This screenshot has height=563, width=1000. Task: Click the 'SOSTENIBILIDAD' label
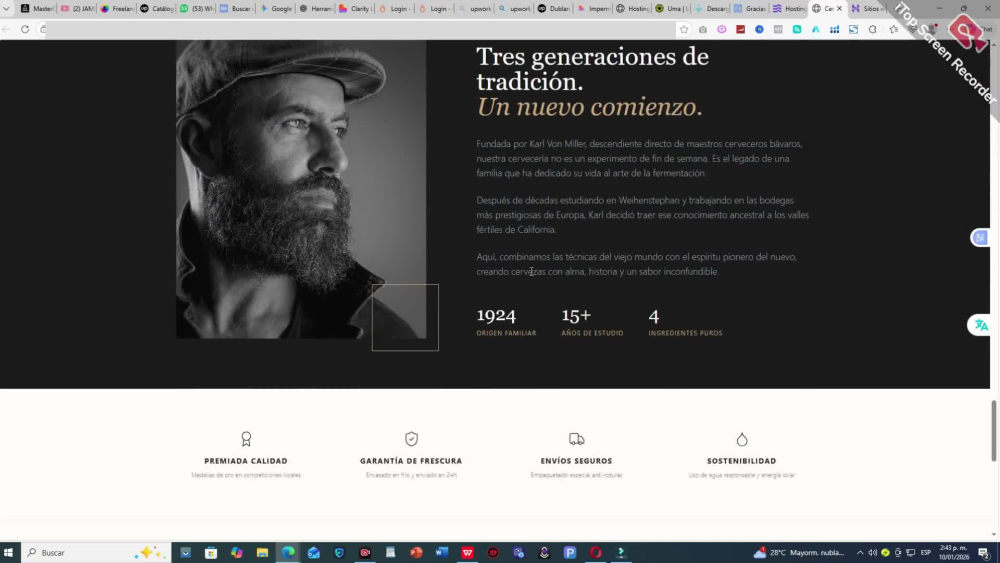[742, 461]
